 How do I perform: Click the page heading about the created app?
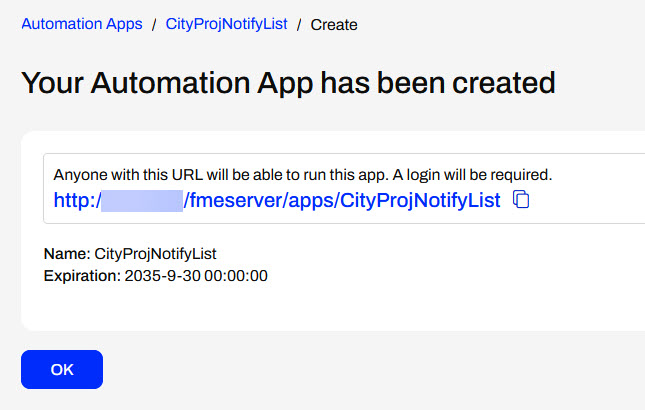(x=288, y=82)
